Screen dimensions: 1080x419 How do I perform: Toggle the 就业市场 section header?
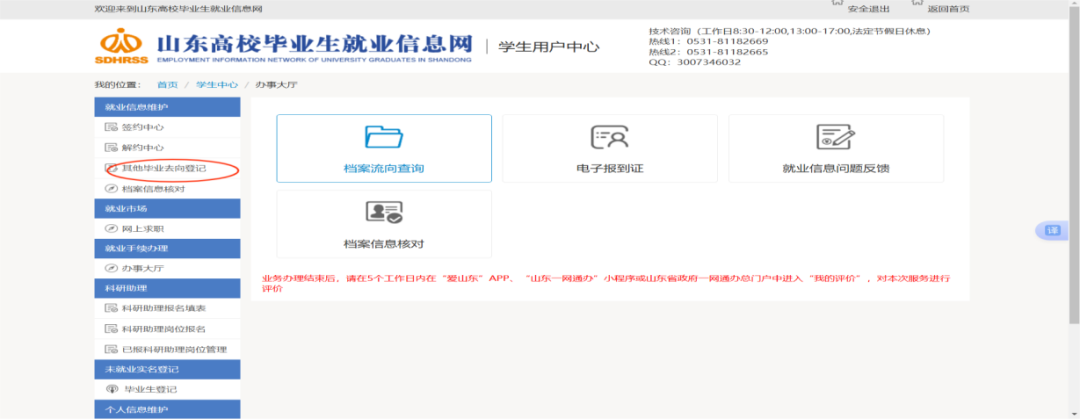168,208
